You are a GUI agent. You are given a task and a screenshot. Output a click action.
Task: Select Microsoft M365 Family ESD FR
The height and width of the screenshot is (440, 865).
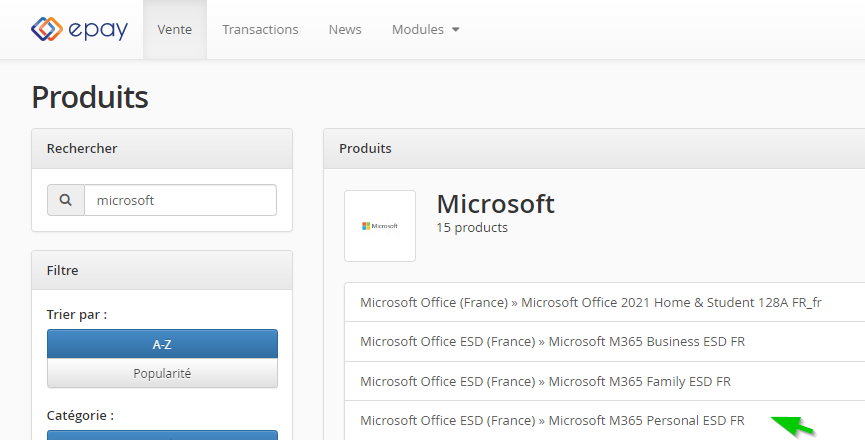[605, 382]
